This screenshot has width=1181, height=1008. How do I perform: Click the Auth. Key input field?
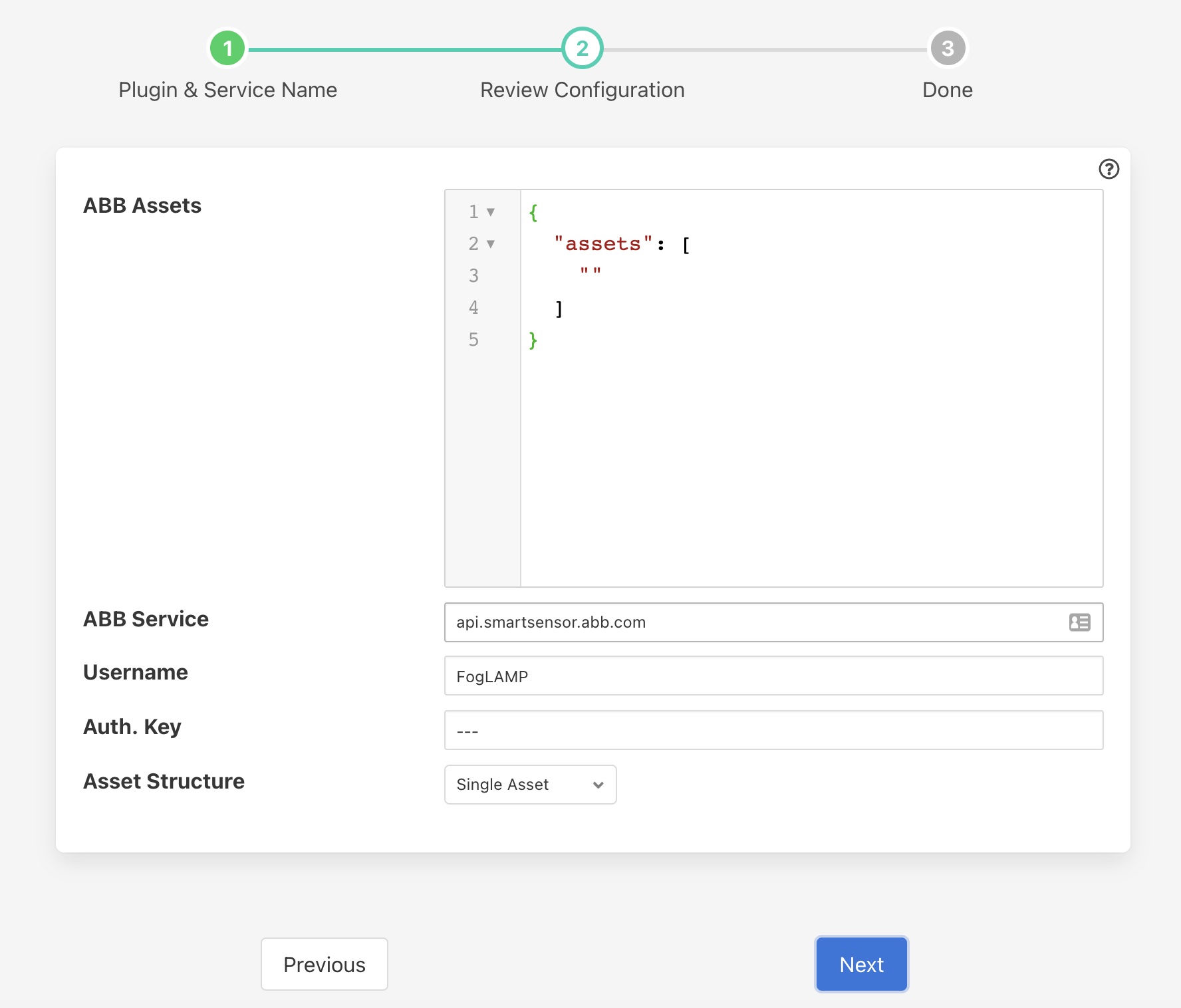pyautogui.click(x=773, y=730)
